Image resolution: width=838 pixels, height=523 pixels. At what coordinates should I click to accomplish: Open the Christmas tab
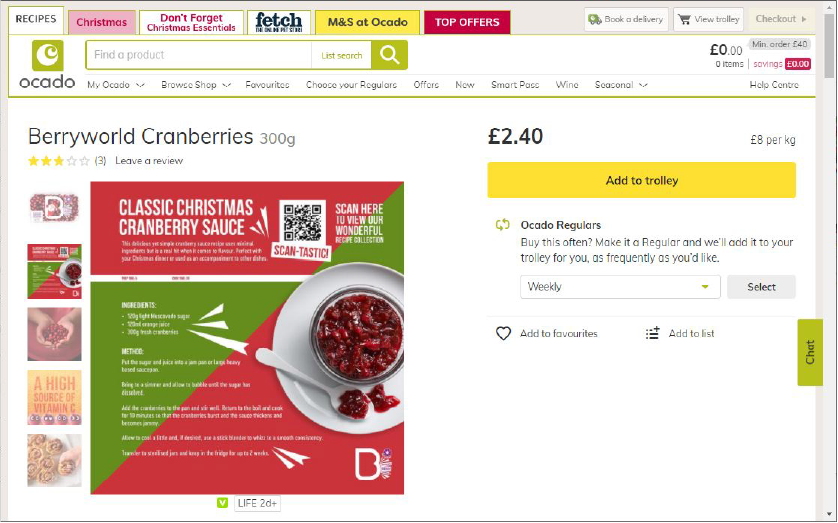[102, 22]
